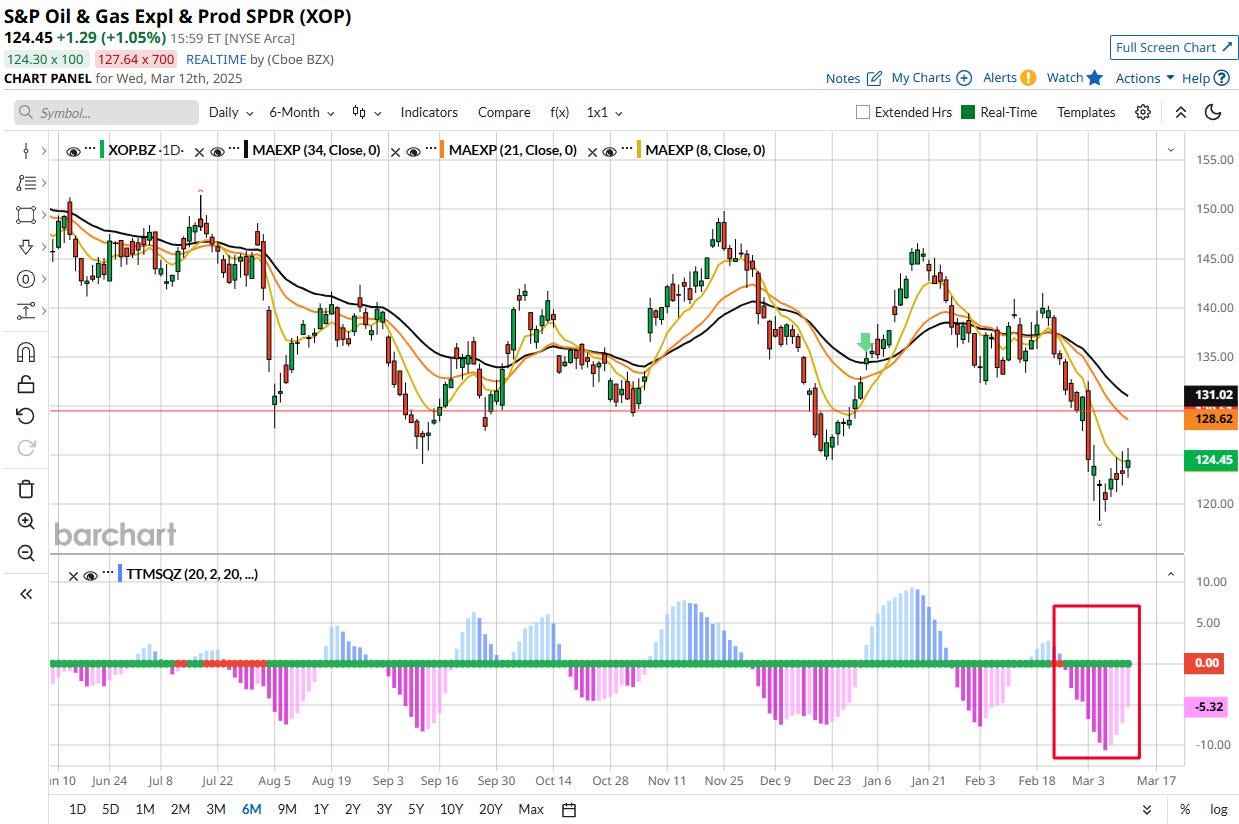Screen dimensions: 1239x824
Task: Toggle visibility eye for TTMSQZ study
Action: (x=90, y=576)
